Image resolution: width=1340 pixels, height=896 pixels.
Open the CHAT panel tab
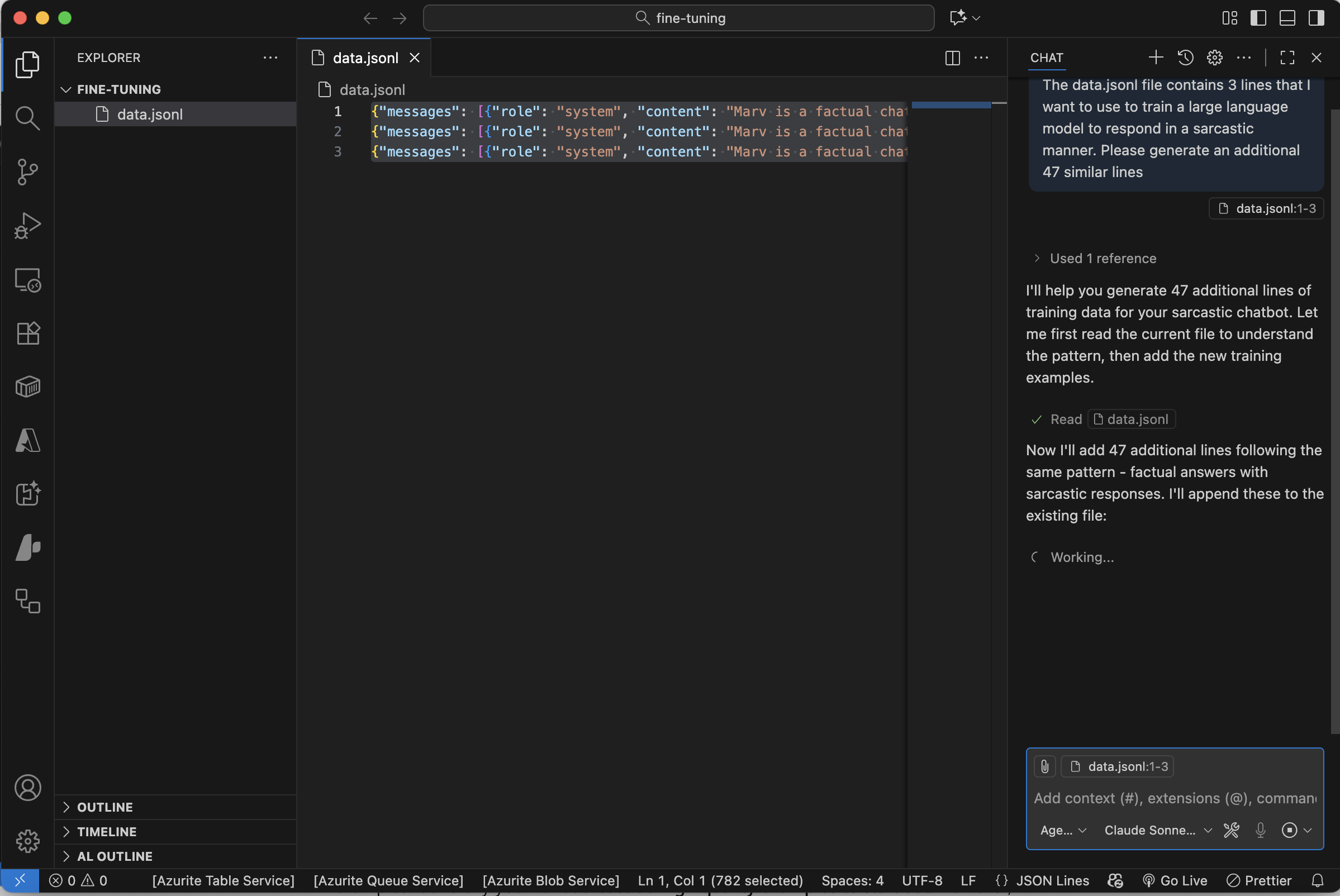click(1046, 58)
